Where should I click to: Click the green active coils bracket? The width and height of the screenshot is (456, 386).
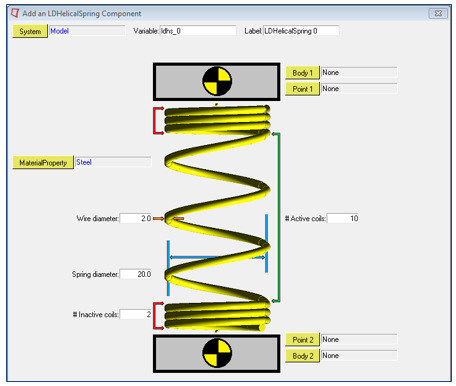[x=277, y=217]
